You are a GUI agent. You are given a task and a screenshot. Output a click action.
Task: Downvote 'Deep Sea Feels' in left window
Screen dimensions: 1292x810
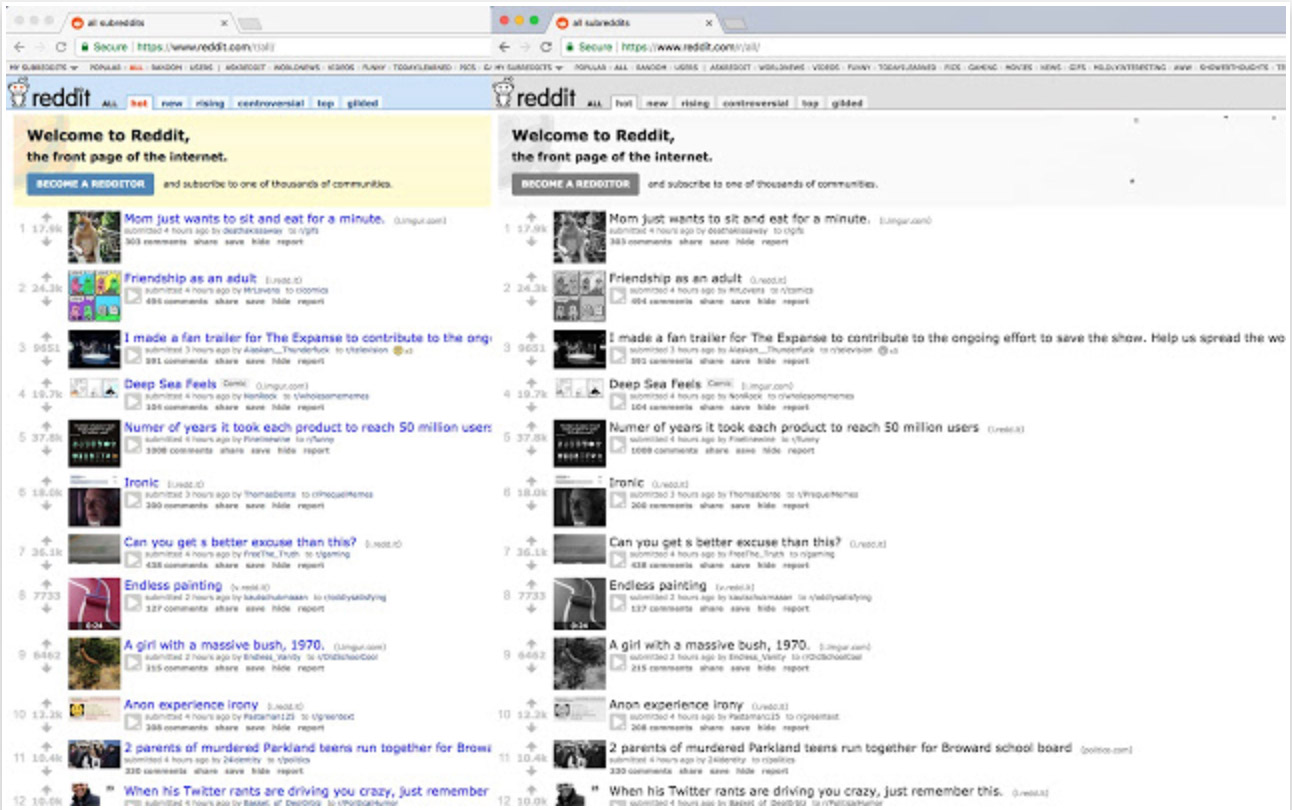[46, 406]
